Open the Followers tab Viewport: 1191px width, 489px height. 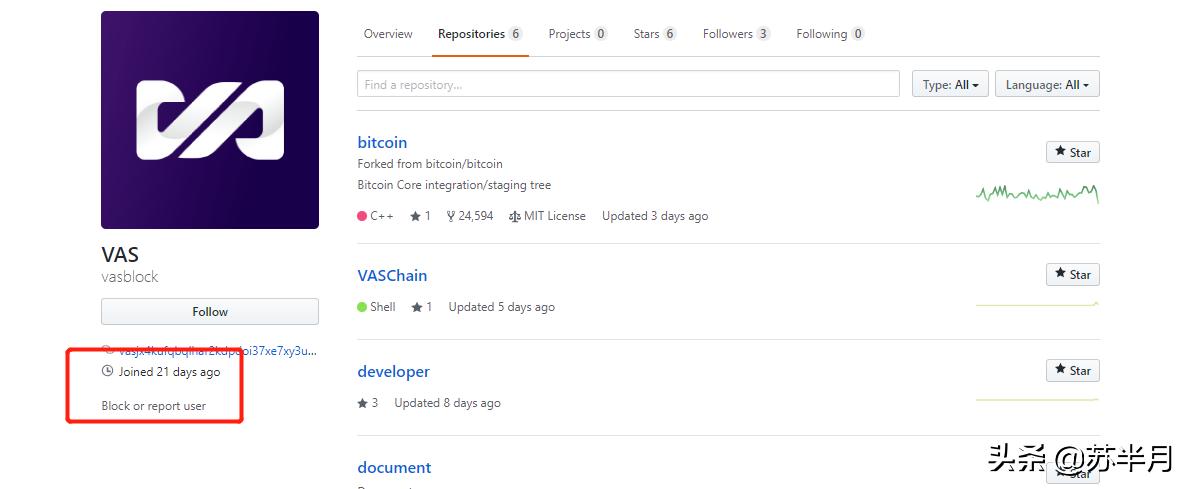coord(735,34)
